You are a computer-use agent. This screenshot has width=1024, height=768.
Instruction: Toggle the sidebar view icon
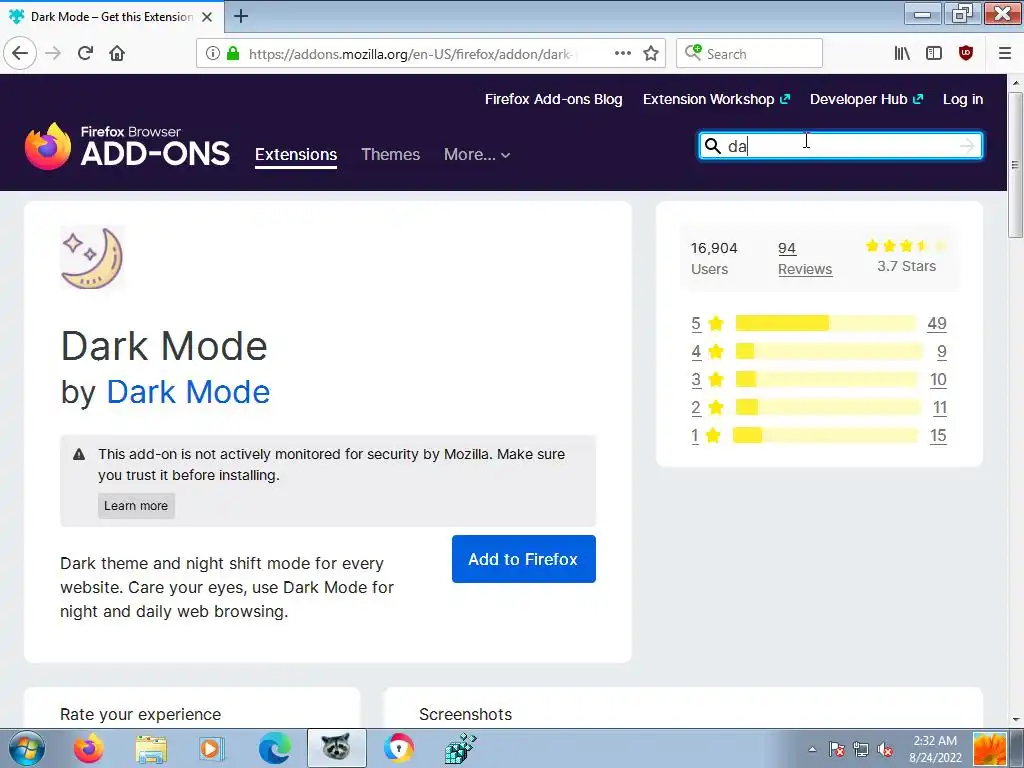pyautogui.click(x=934, y=53)
